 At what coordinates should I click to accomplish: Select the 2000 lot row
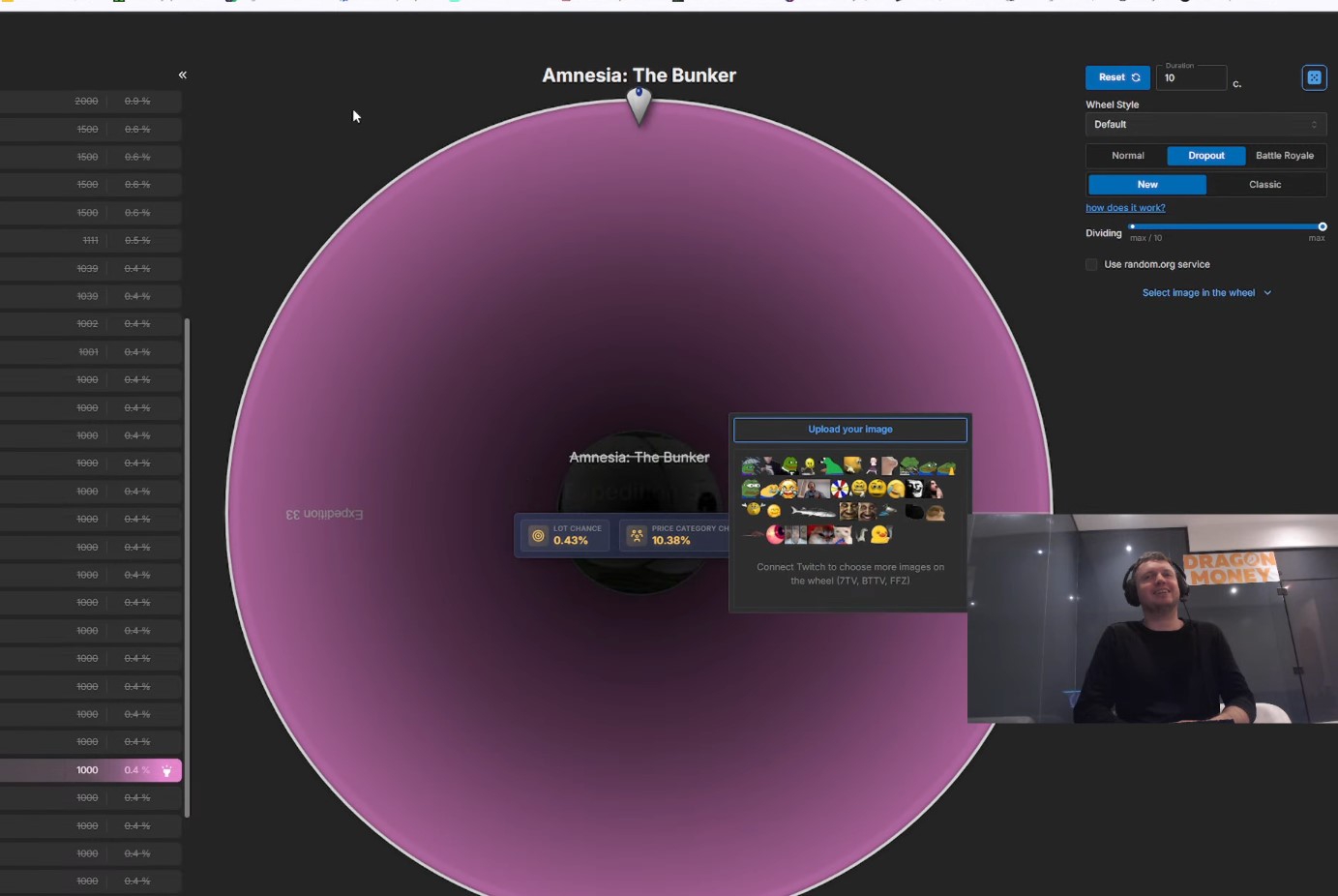(91, 101)
